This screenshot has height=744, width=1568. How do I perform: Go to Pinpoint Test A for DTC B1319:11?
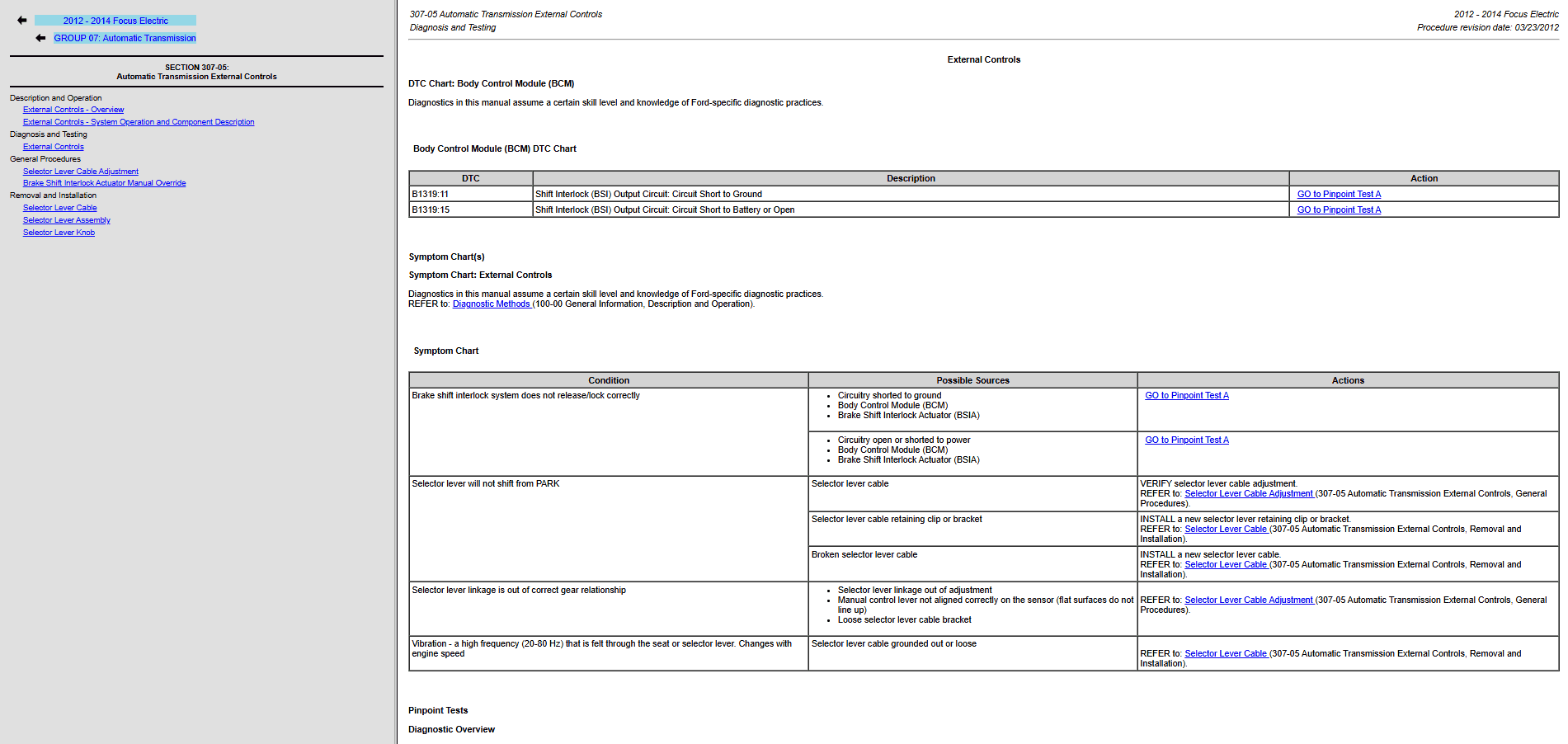1339,195
